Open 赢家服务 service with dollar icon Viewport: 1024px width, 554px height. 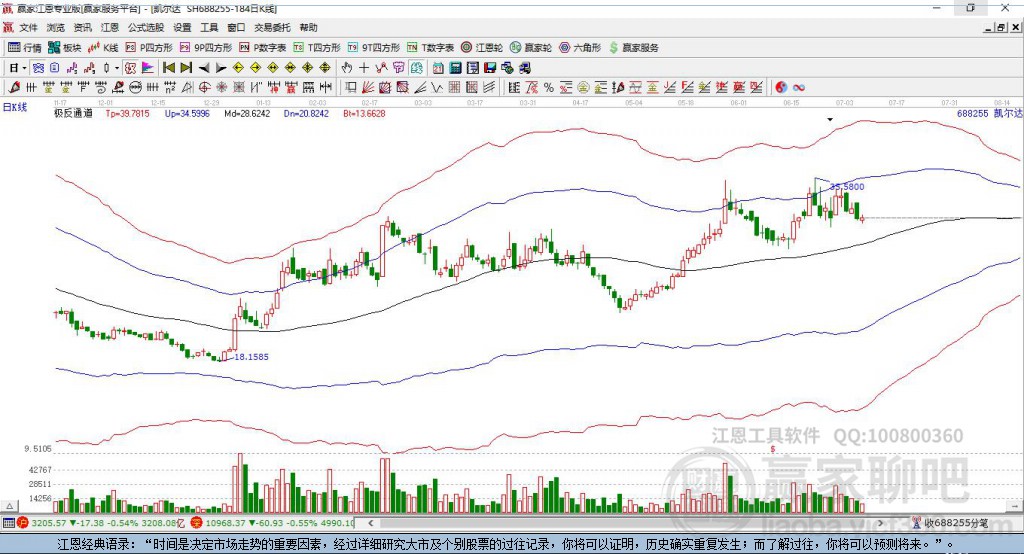[634, 48]
